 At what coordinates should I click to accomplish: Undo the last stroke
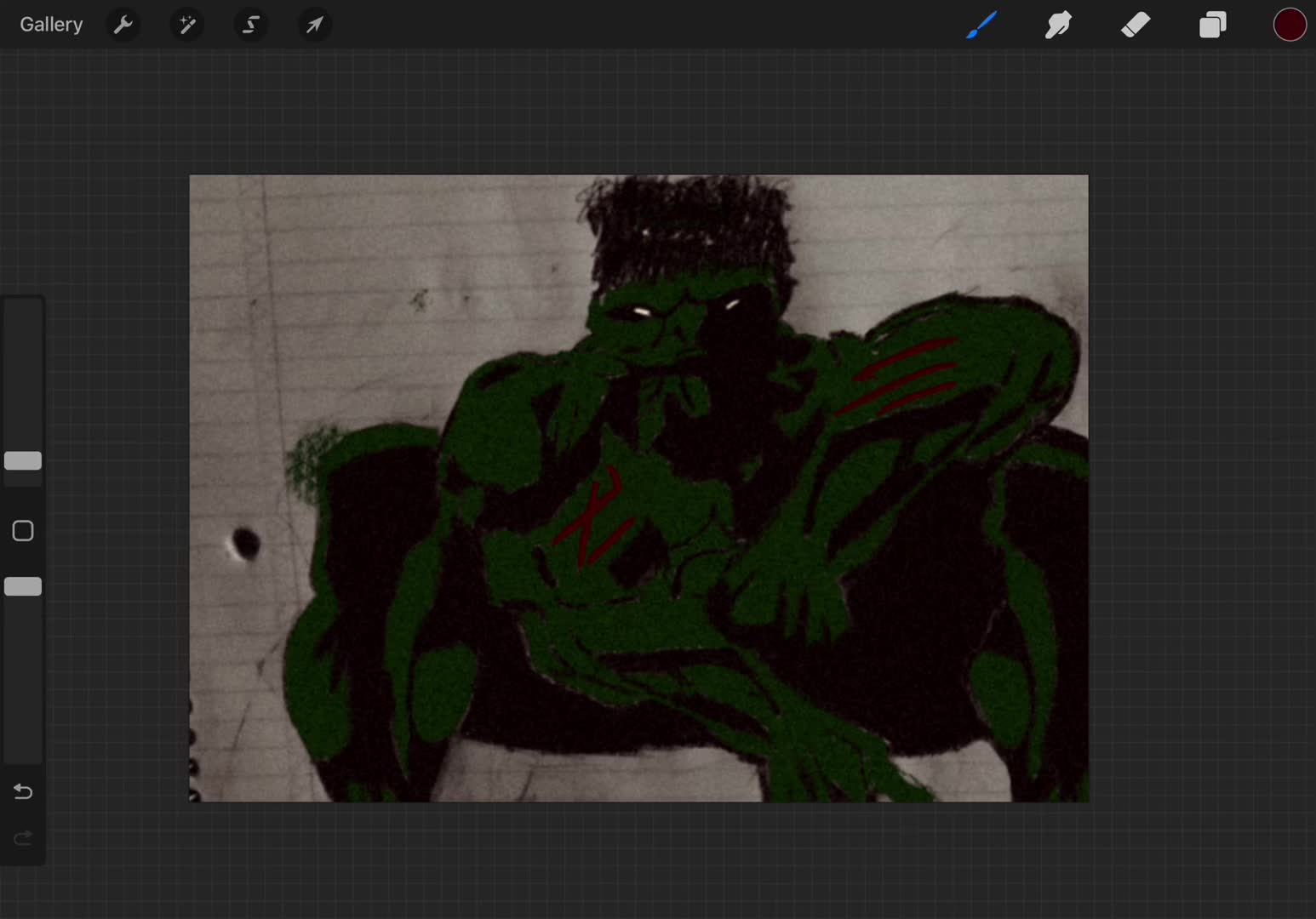click(x=23, y=792)
